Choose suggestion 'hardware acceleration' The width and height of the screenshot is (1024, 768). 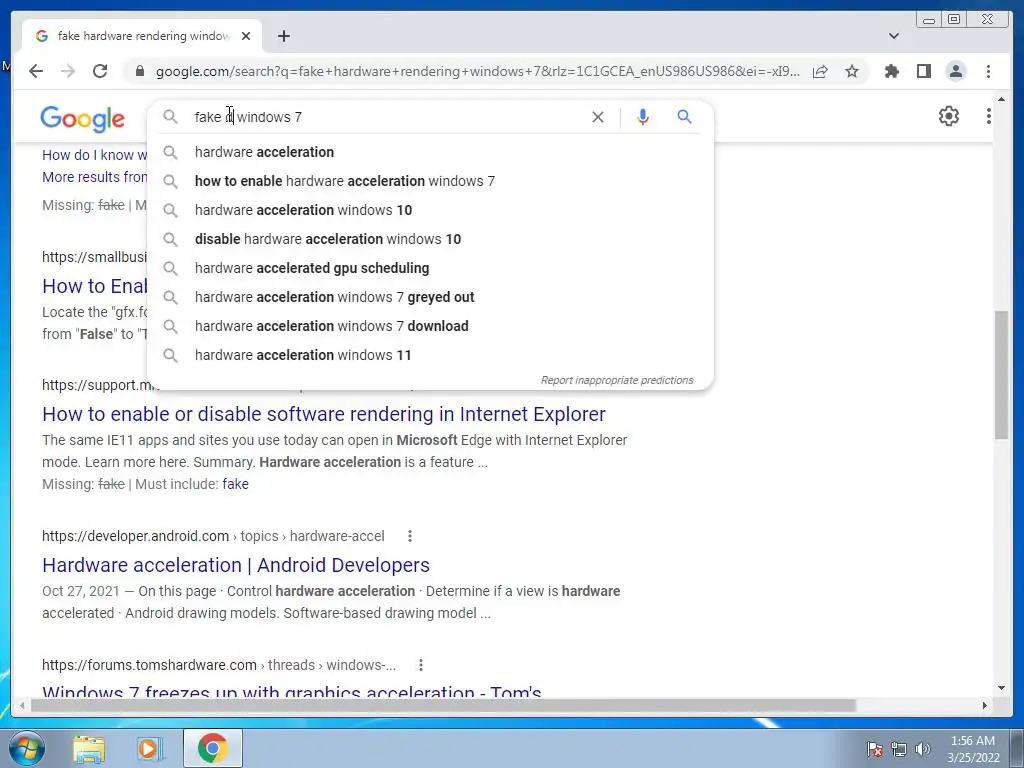point(431,152)
